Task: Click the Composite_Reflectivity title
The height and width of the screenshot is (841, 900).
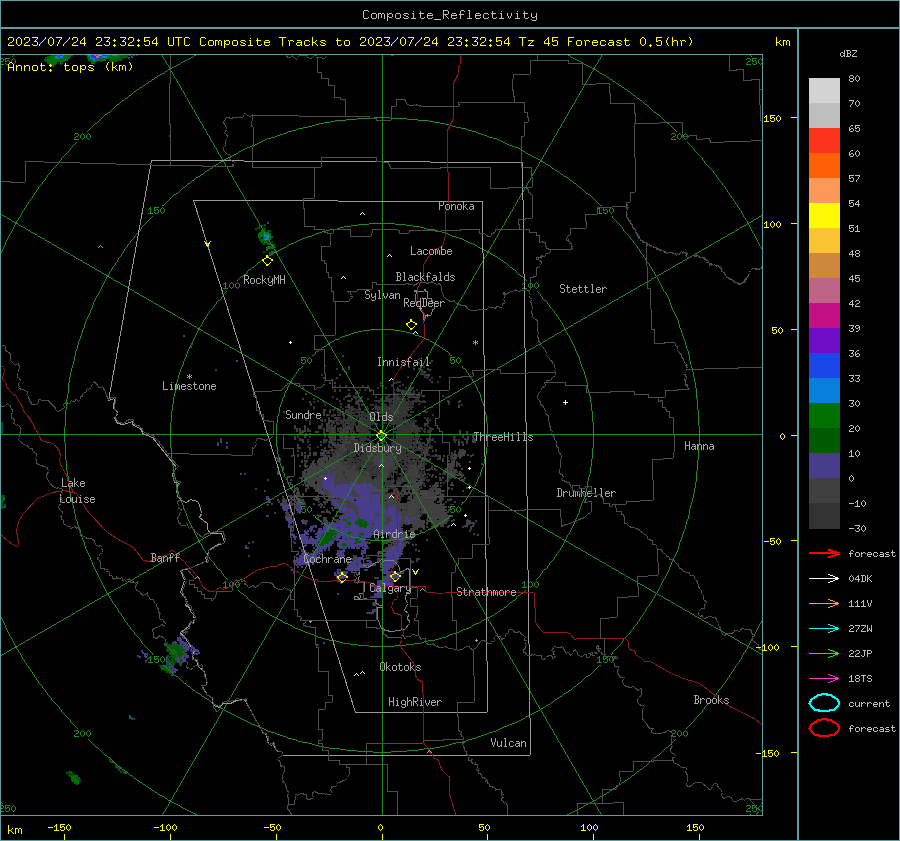Action: coord(450,15)
